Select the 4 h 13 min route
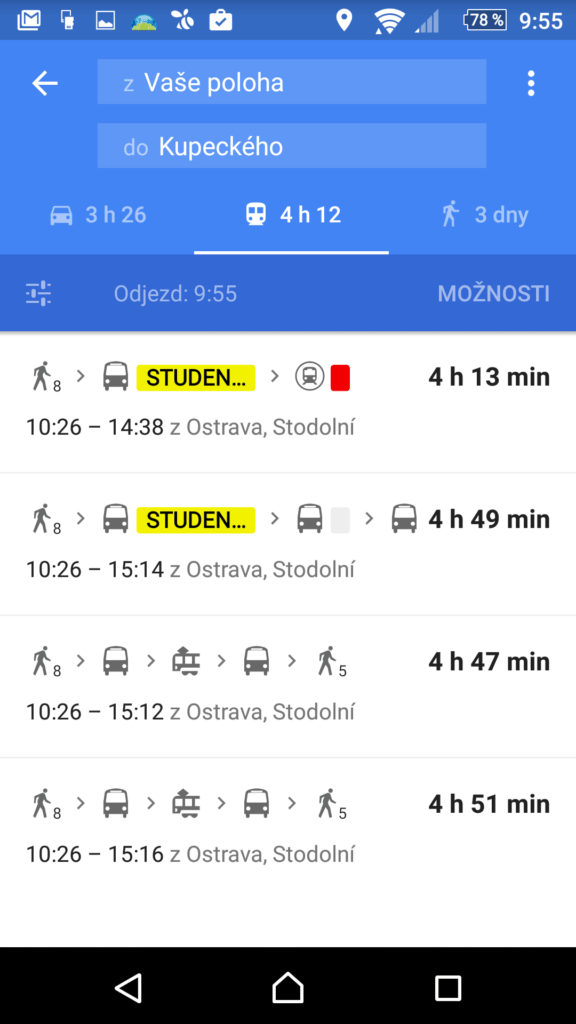Image resolution: width=576 pixels, height=1024 pixels. [288, 402]
